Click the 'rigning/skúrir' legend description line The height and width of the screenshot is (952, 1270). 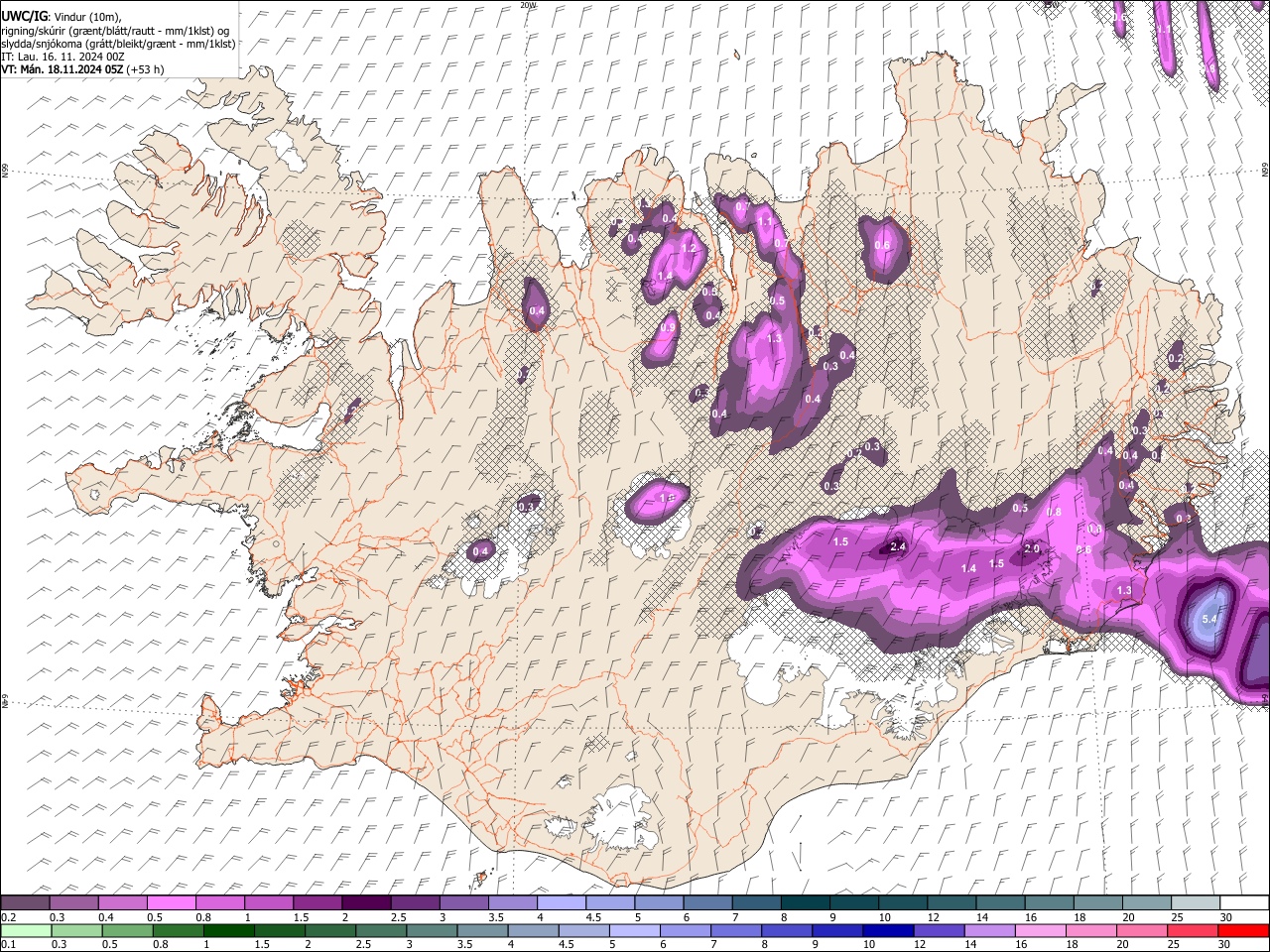[x=116, y=30]
